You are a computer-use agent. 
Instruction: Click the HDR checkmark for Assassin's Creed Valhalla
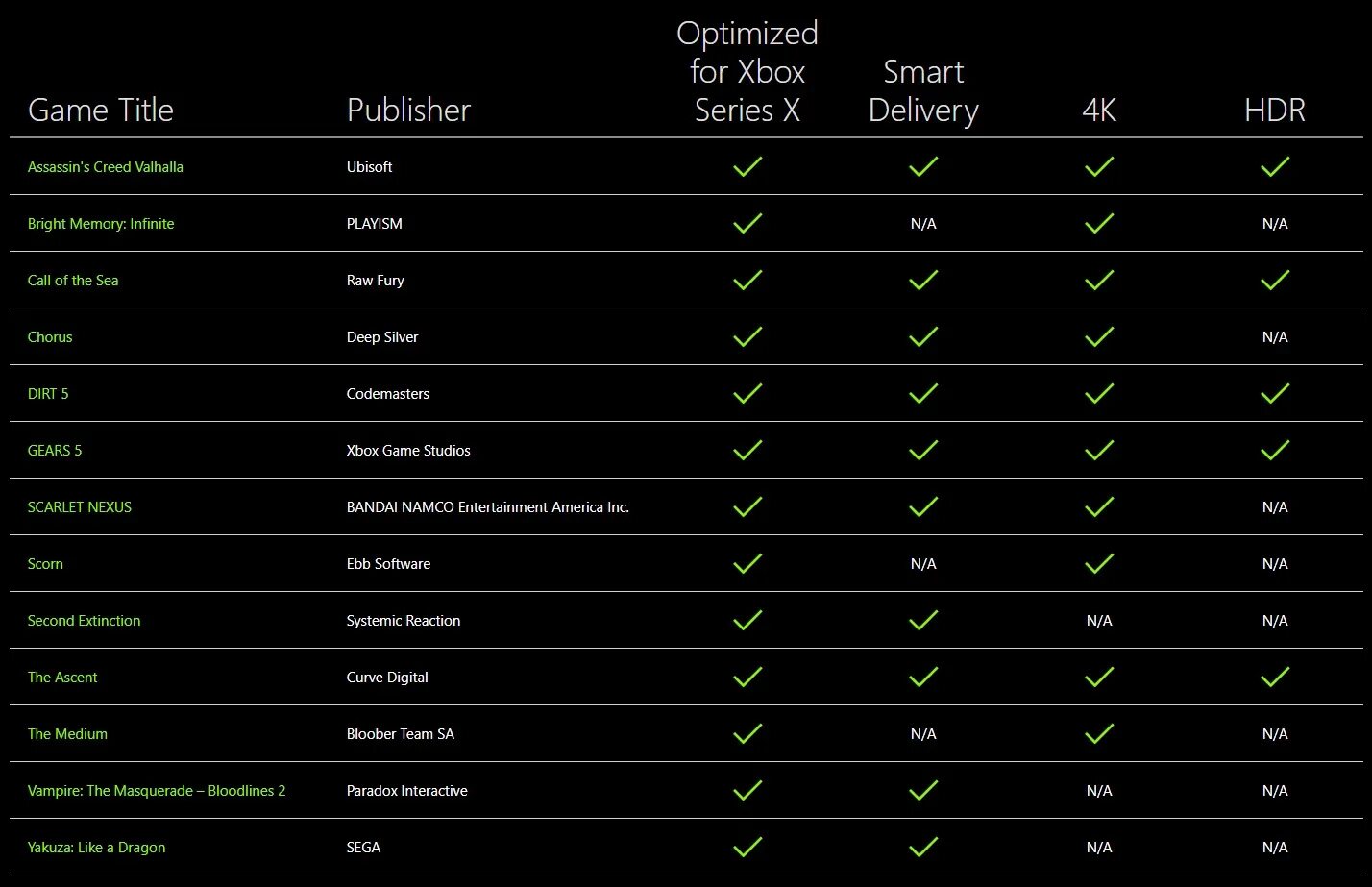pyautogui.click(x=1275, y=166)
